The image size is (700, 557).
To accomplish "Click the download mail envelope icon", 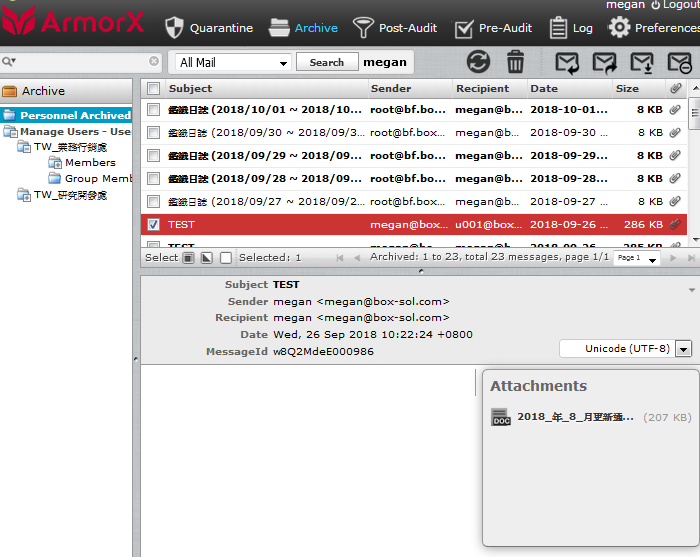I will coord(642,62).
